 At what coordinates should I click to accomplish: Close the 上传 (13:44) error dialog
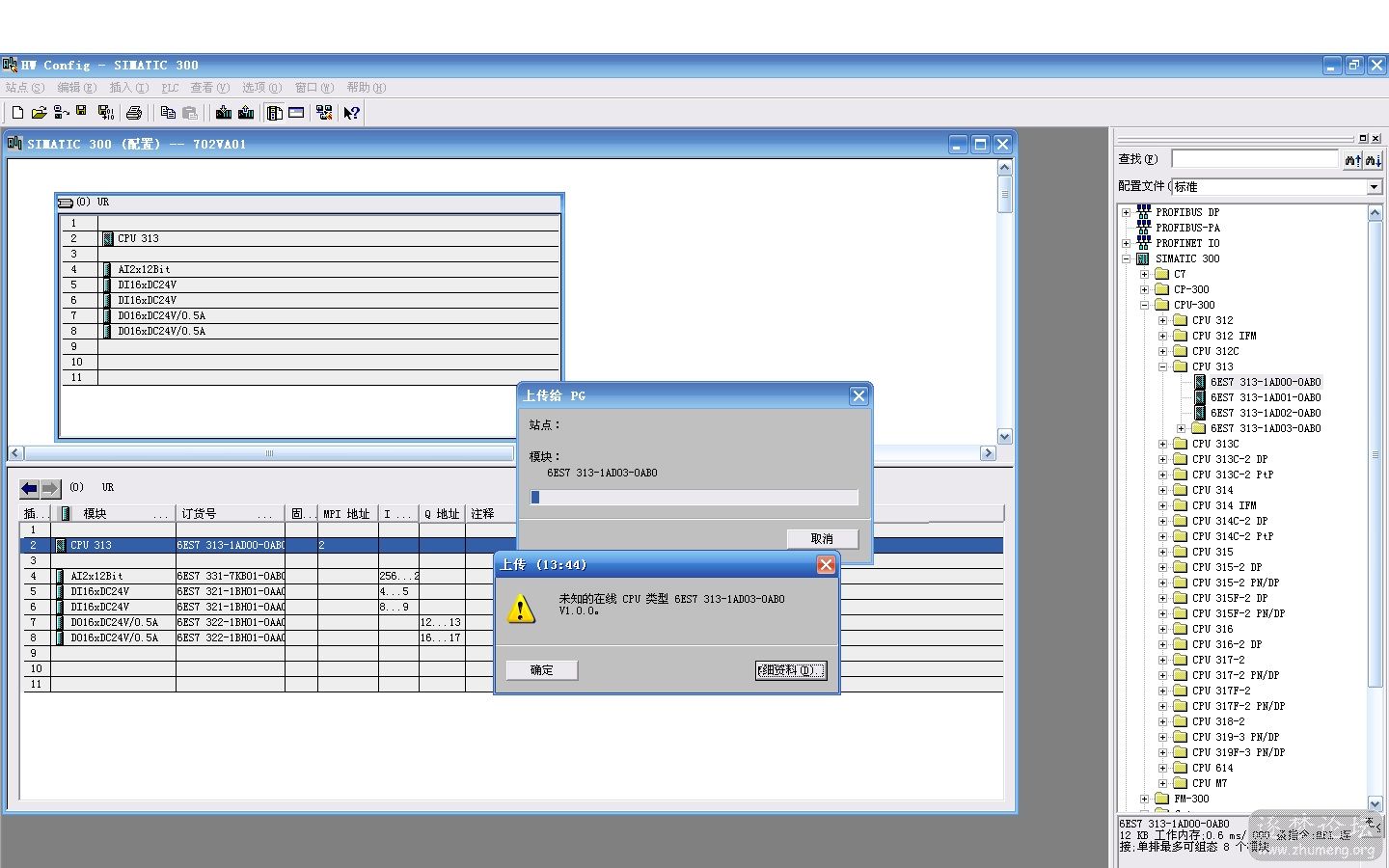point(826,565)
